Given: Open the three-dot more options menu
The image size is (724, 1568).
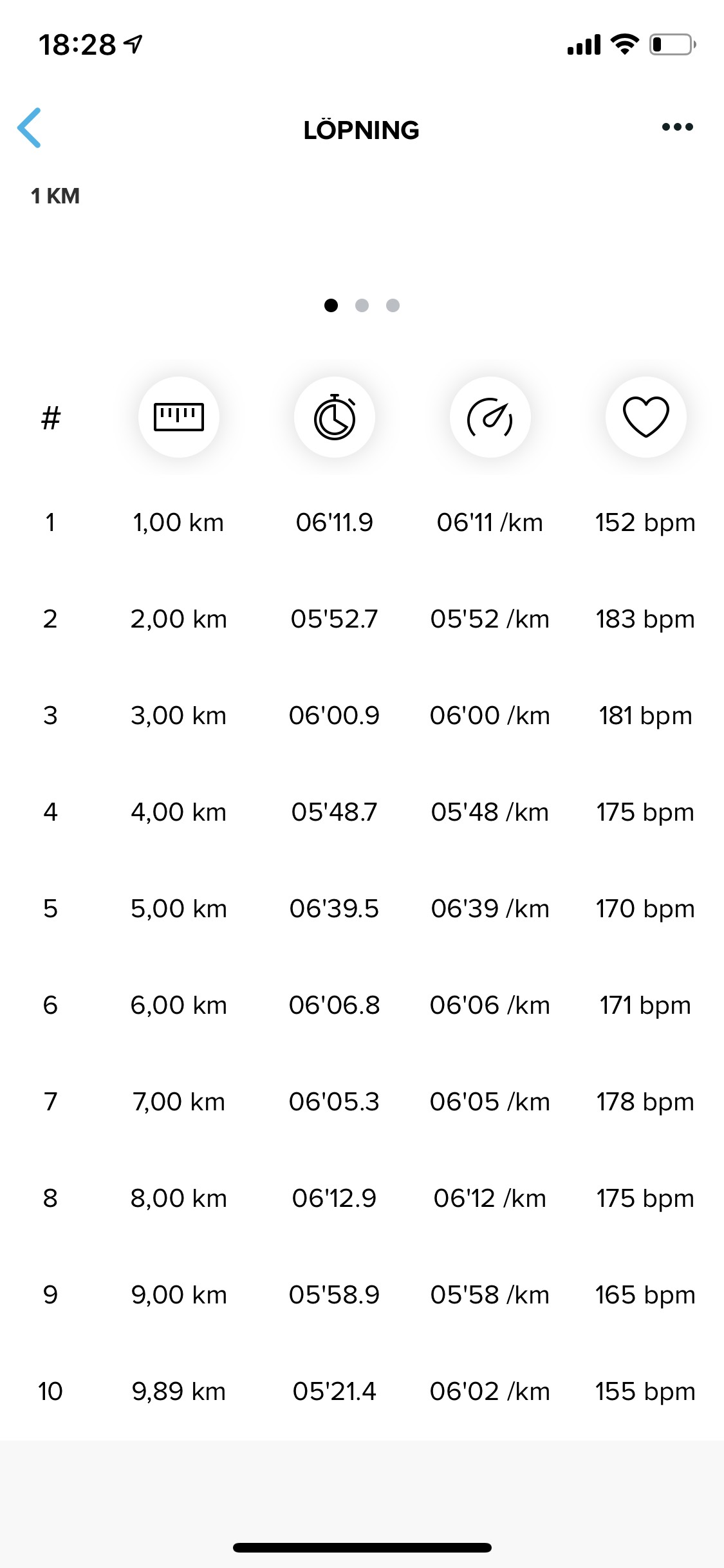Looking at the screenshot, I should (677, 127).
